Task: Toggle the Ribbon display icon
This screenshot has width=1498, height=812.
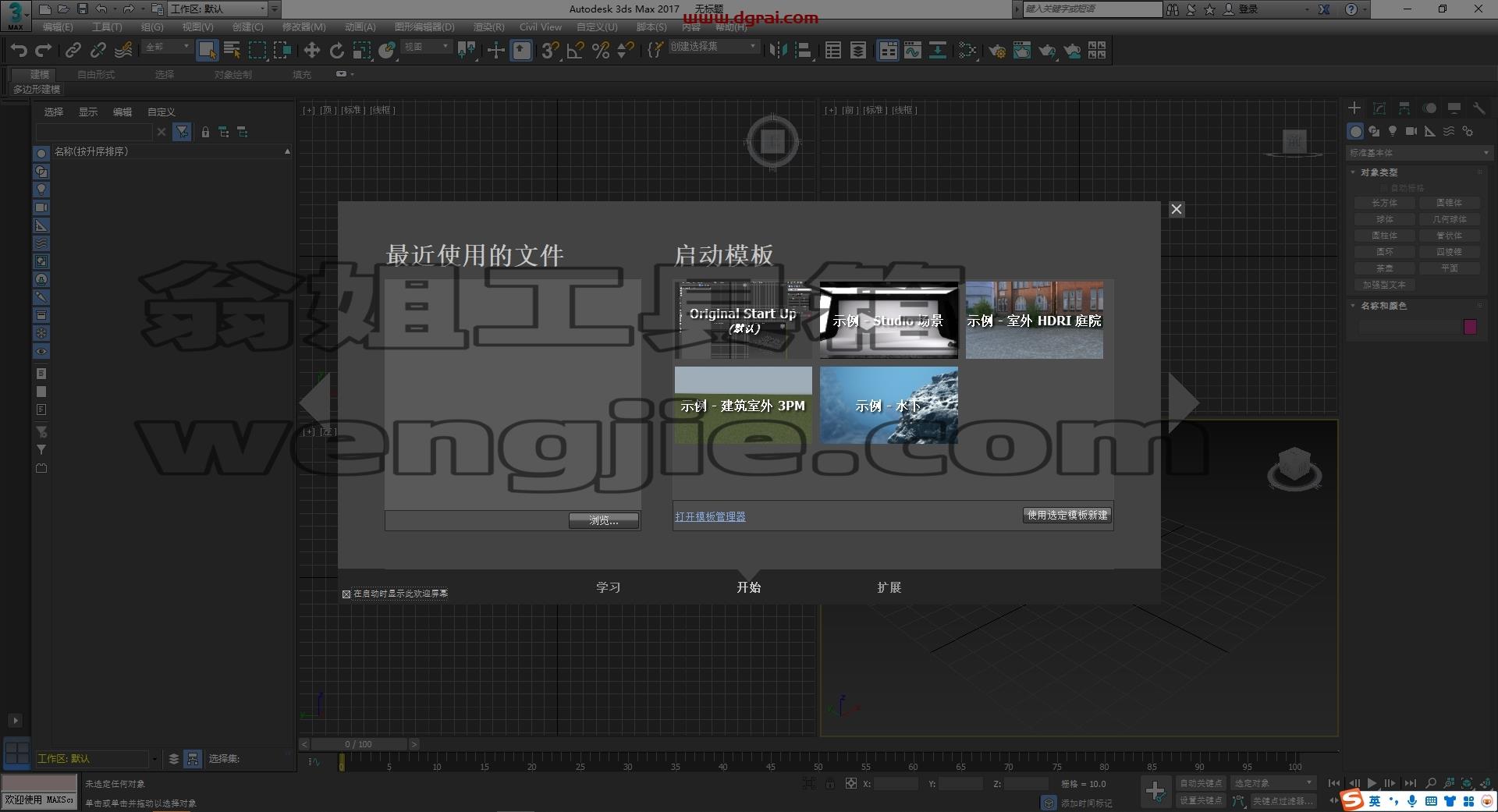Action: pos(888,51)
